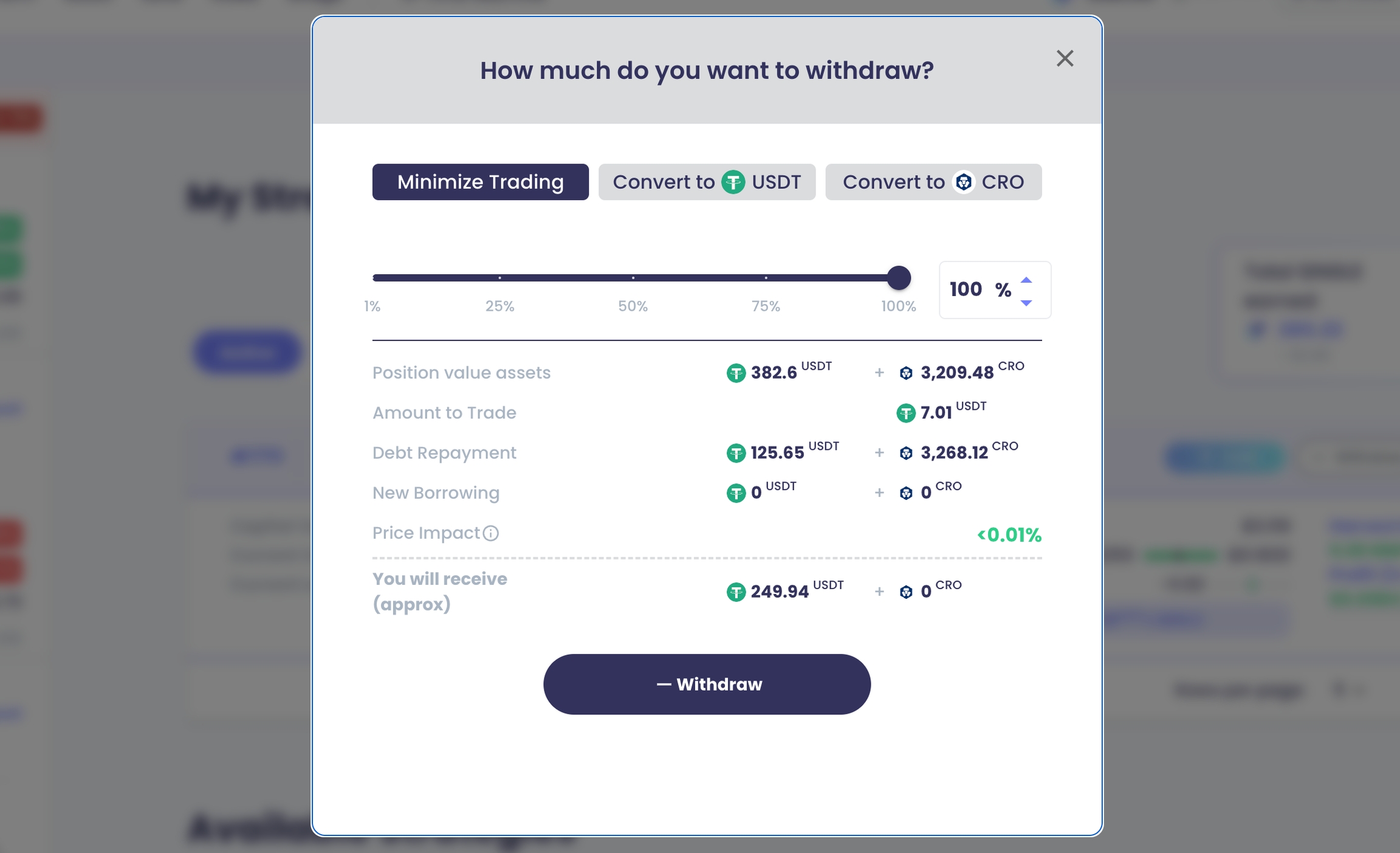
Task: Click USDT icon in You will receive row
Action: (x=736, y=592)
